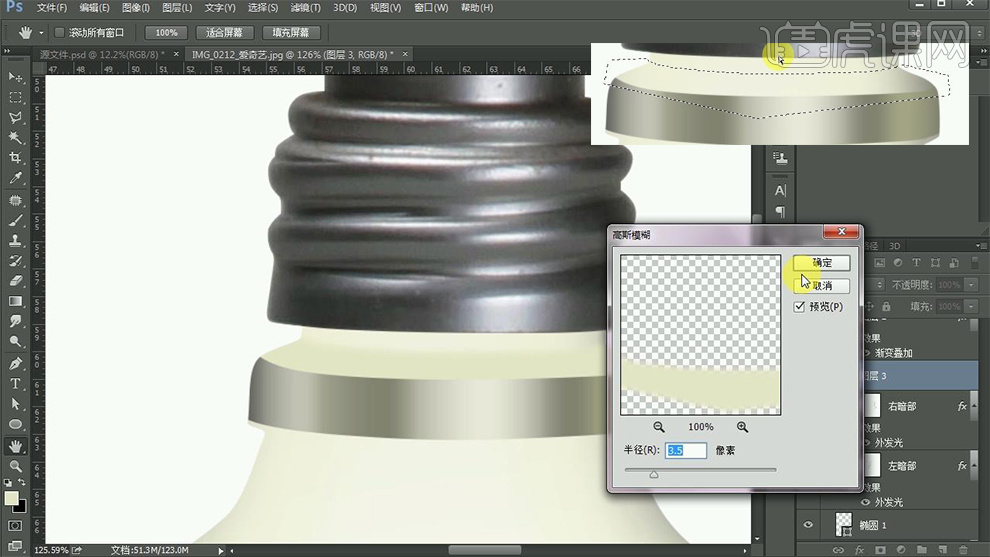990x557 pixels.
Task: Switch to the 3D panel tab
Action: pyautogui.click(x=894, y=246)
